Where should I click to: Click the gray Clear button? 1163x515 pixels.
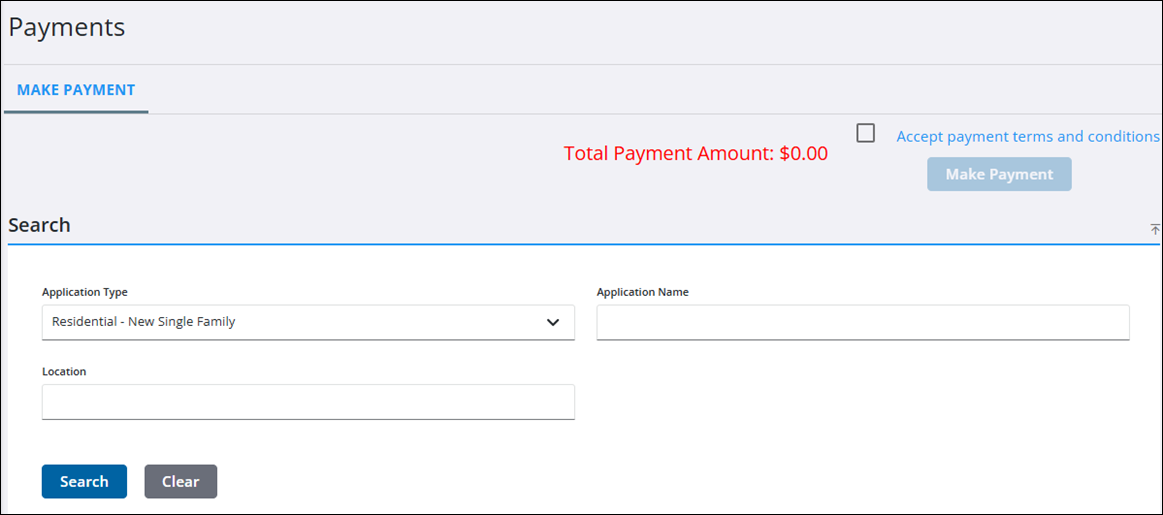click(180, 481)
